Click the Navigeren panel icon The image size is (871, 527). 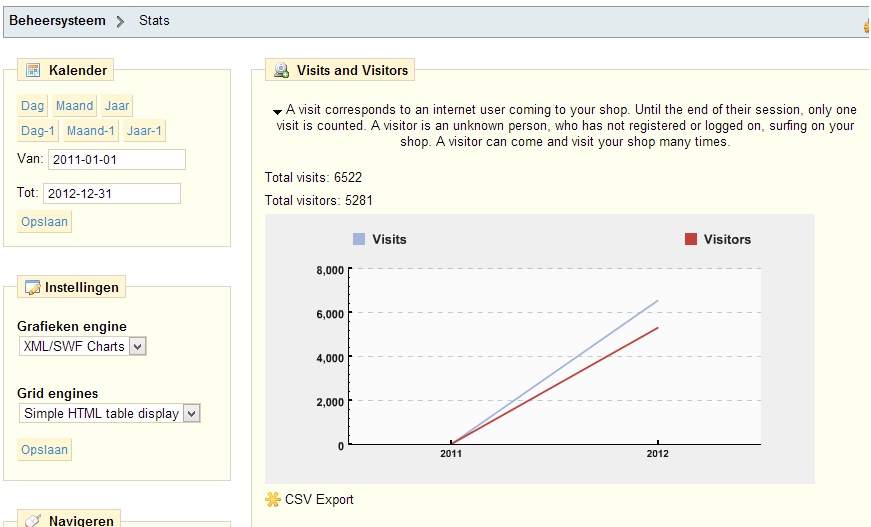click(x=33, y=520)
